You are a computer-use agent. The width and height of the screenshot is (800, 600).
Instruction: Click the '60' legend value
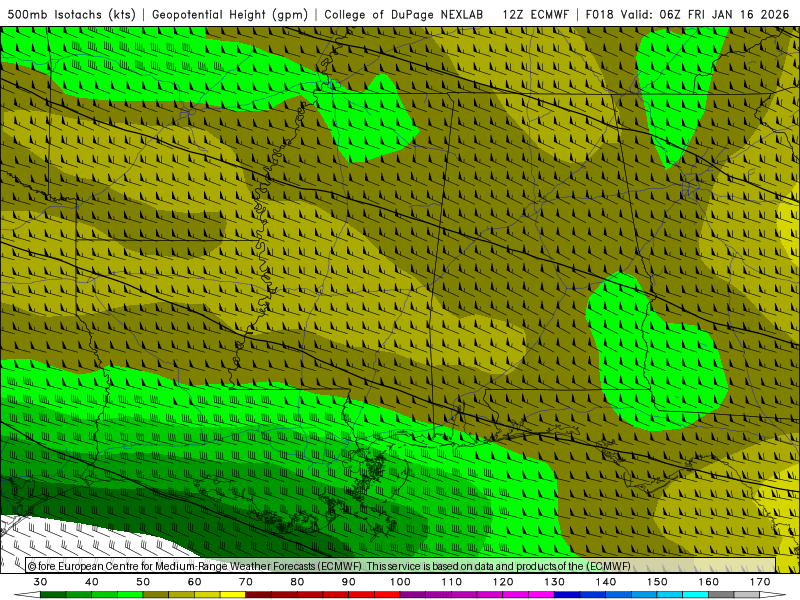pyautogui.click(x=194, y=582)
